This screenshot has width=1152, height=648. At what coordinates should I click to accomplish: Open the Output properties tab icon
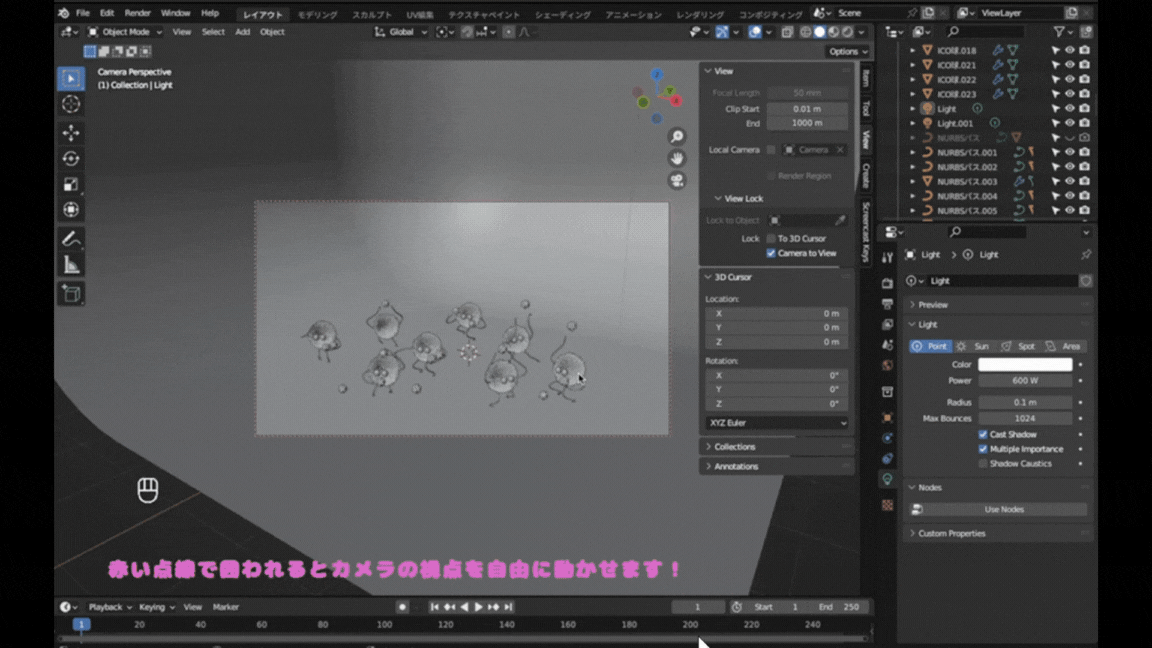point(888,303)
